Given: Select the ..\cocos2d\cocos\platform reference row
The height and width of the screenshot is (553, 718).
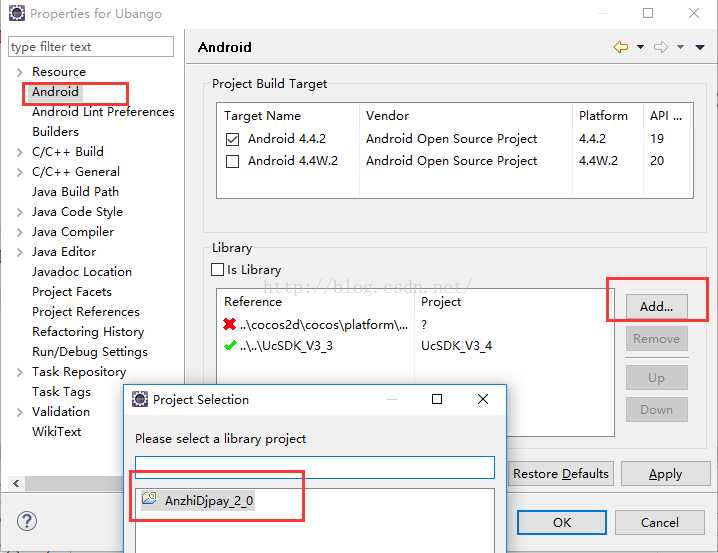Looking at the screenshot, I should (323, 325).
